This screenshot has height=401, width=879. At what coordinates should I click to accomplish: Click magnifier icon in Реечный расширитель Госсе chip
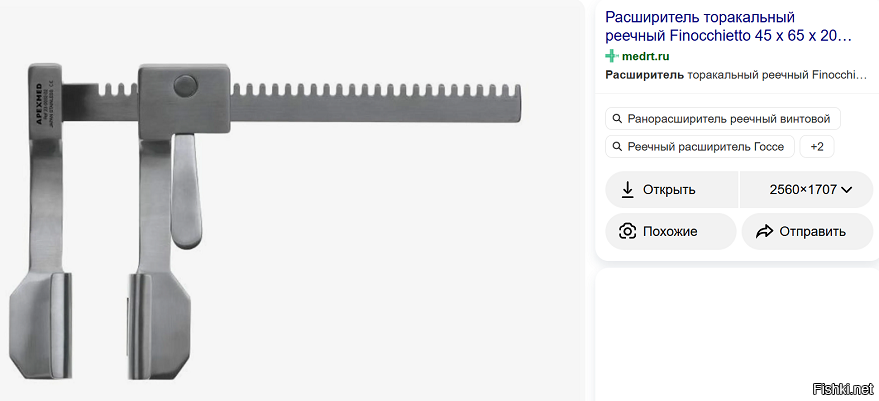(617, 147)
